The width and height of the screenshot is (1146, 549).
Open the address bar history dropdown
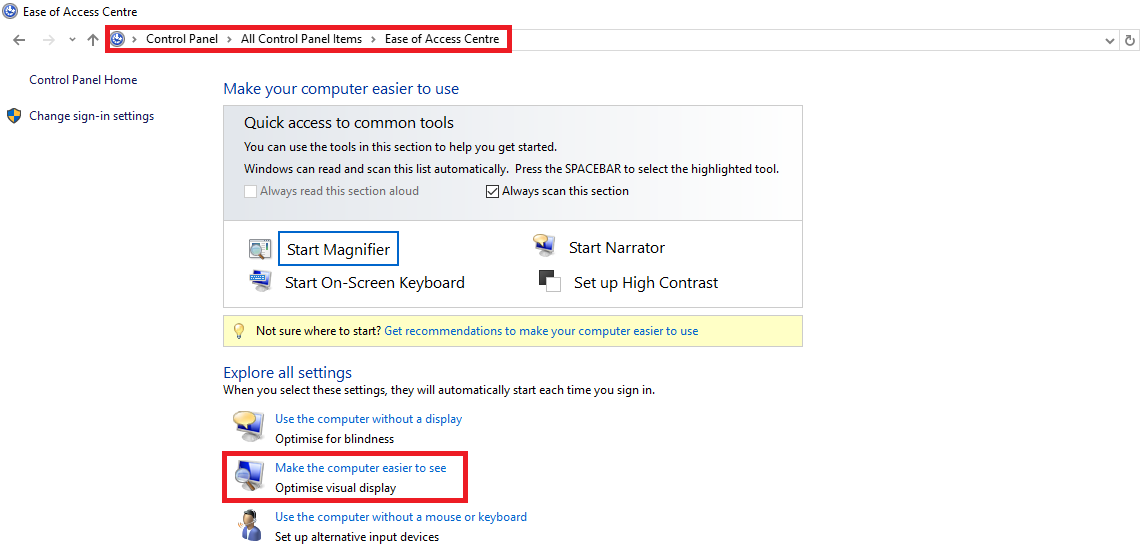click(x=1110, y=40)
